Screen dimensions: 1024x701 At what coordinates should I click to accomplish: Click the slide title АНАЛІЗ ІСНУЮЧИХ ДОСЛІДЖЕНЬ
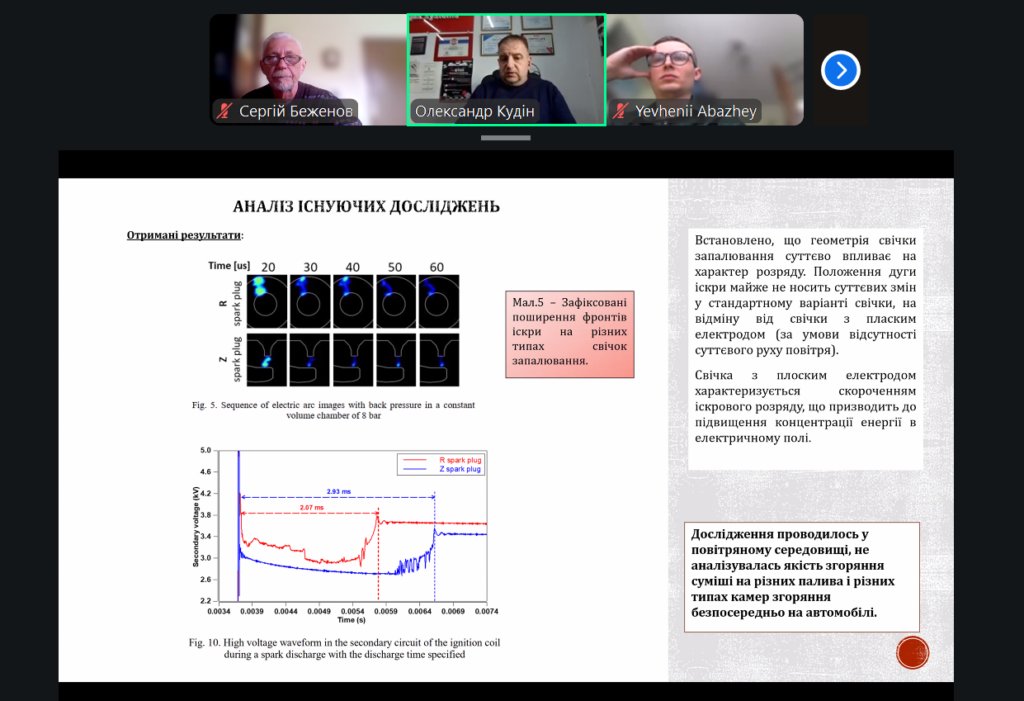click(x=366, y=207)
